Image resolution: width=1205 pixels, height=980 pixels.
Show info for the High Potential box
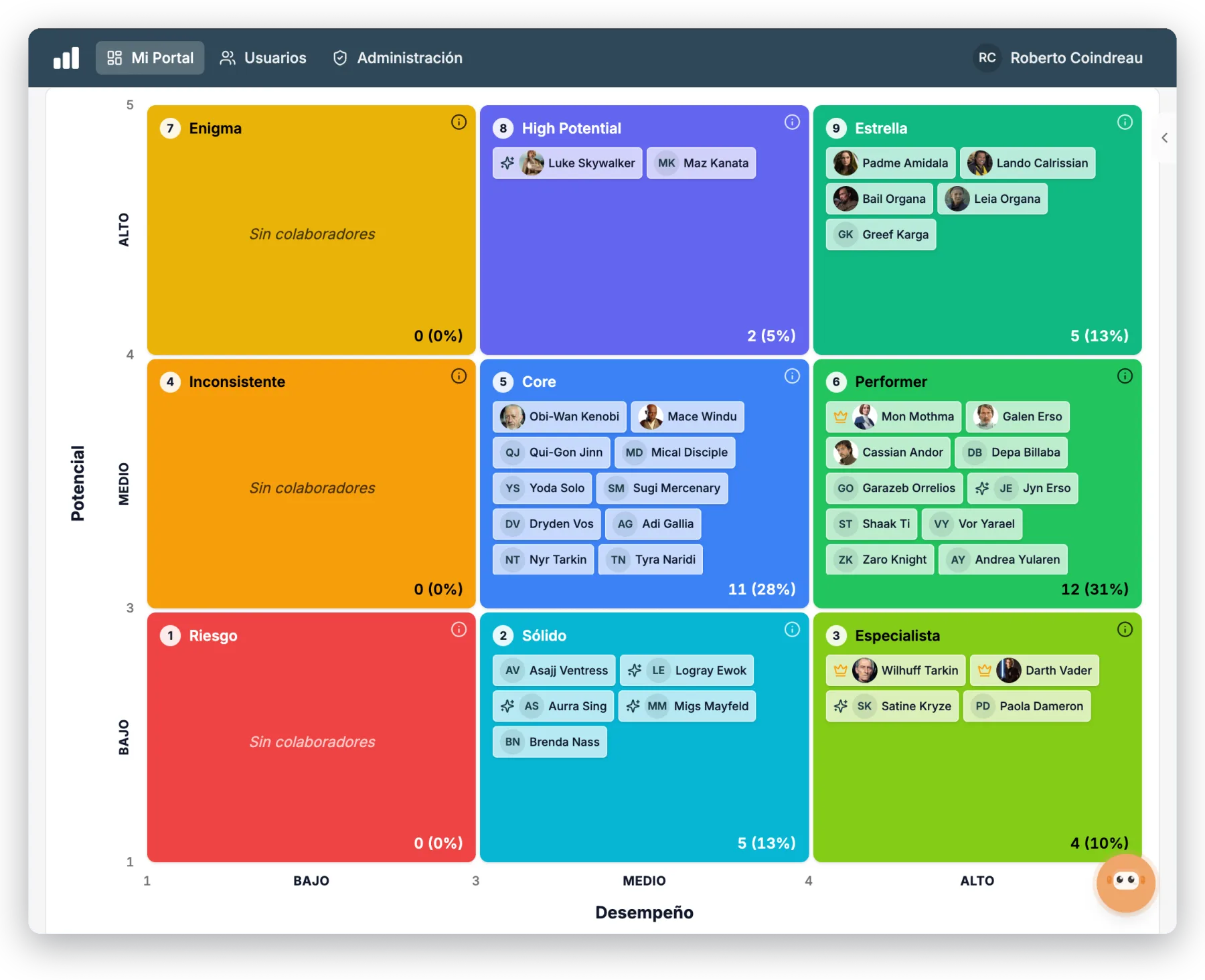[792, 122]
